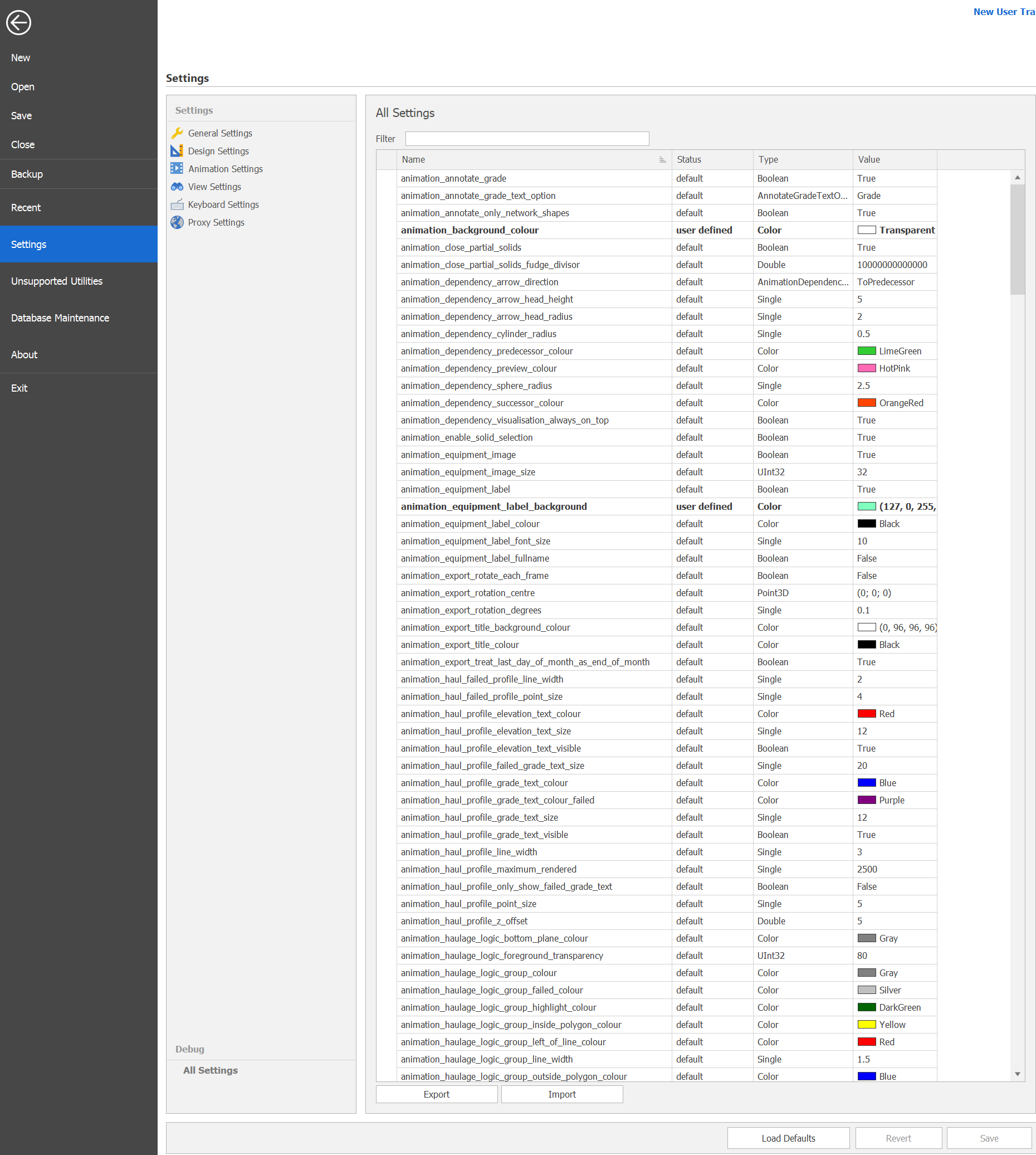Open General Settings wrench icon
Screen dimensions: 1036x1155
[177, 133]
